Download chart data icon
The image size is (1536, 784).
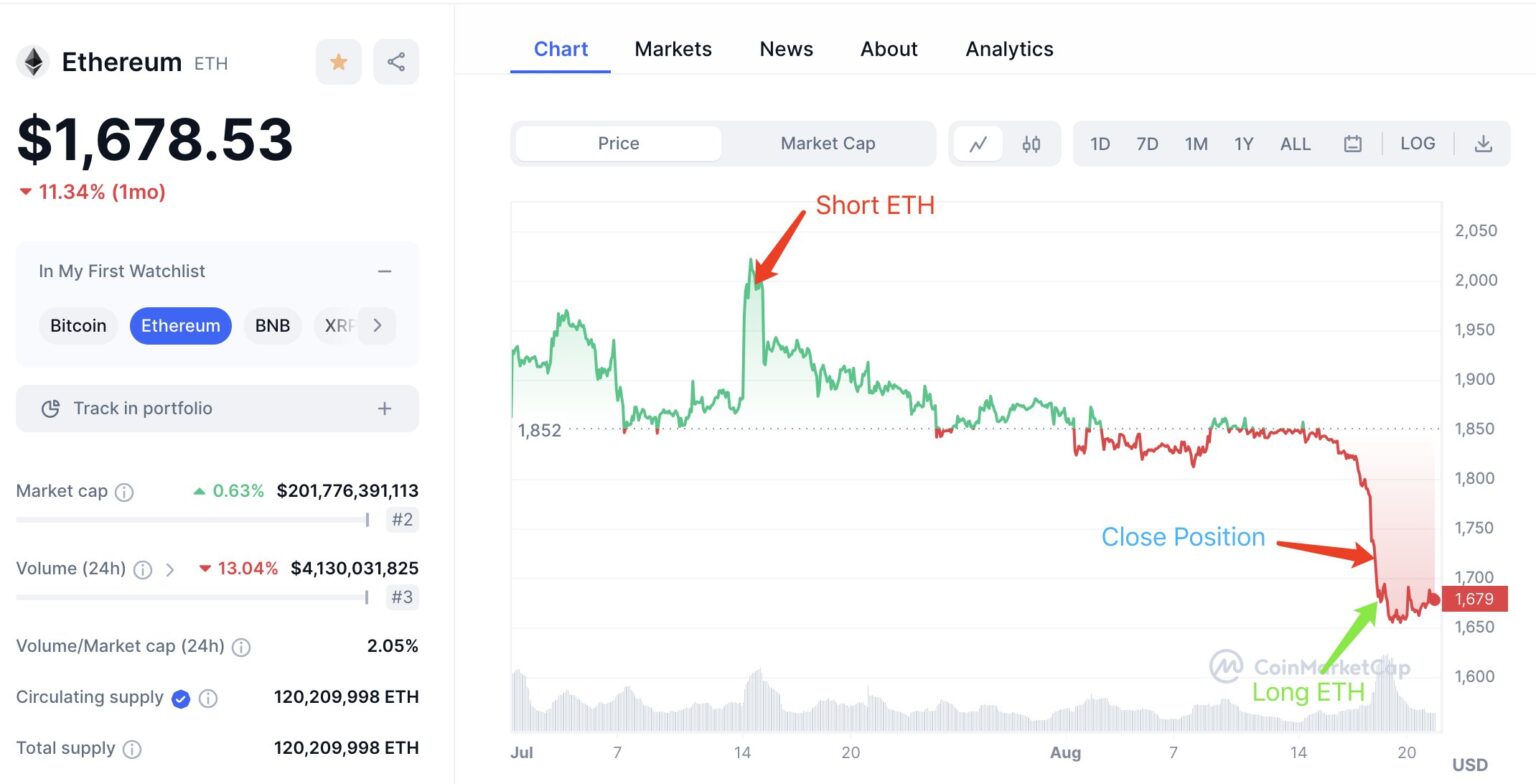pyautogui.click(x=1483, y=144)
